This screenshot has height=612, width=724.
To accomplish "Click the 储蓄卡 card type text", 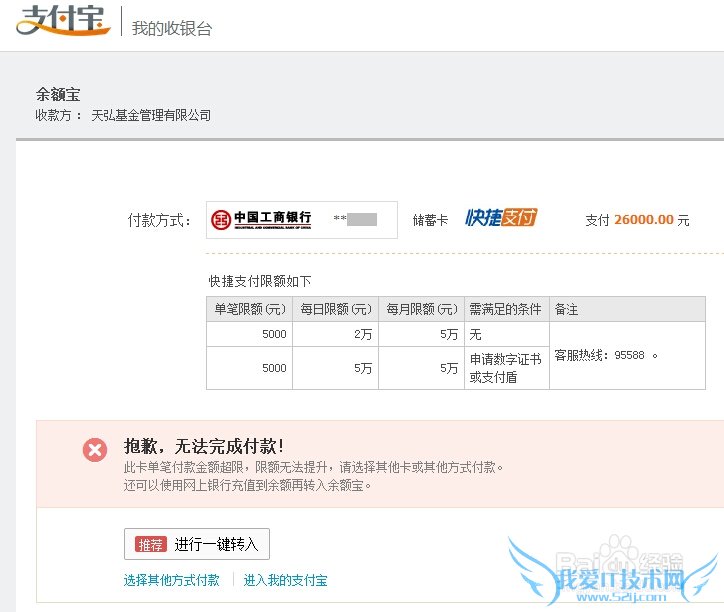I will [430, 220].
